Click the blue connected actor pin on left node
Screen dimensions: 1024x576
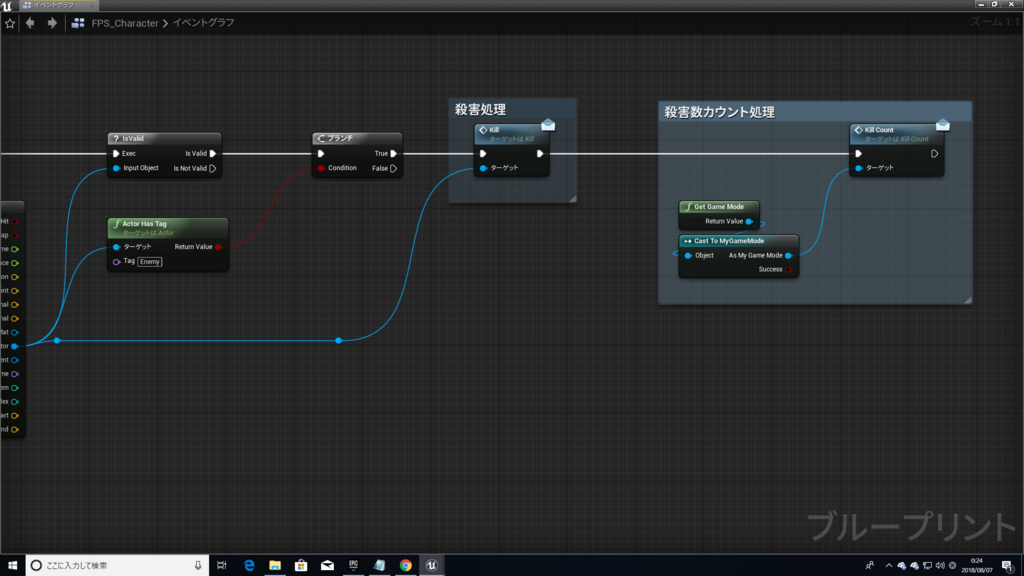click(14, 346)
